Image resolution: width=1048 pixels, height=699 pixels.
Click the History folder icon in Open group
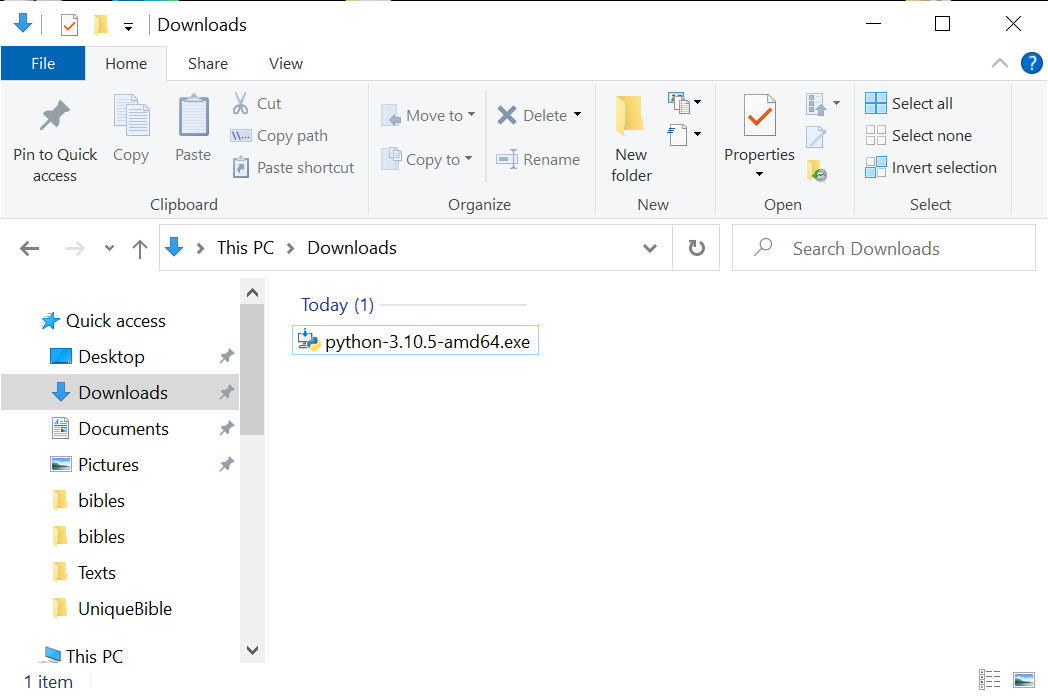817,170
